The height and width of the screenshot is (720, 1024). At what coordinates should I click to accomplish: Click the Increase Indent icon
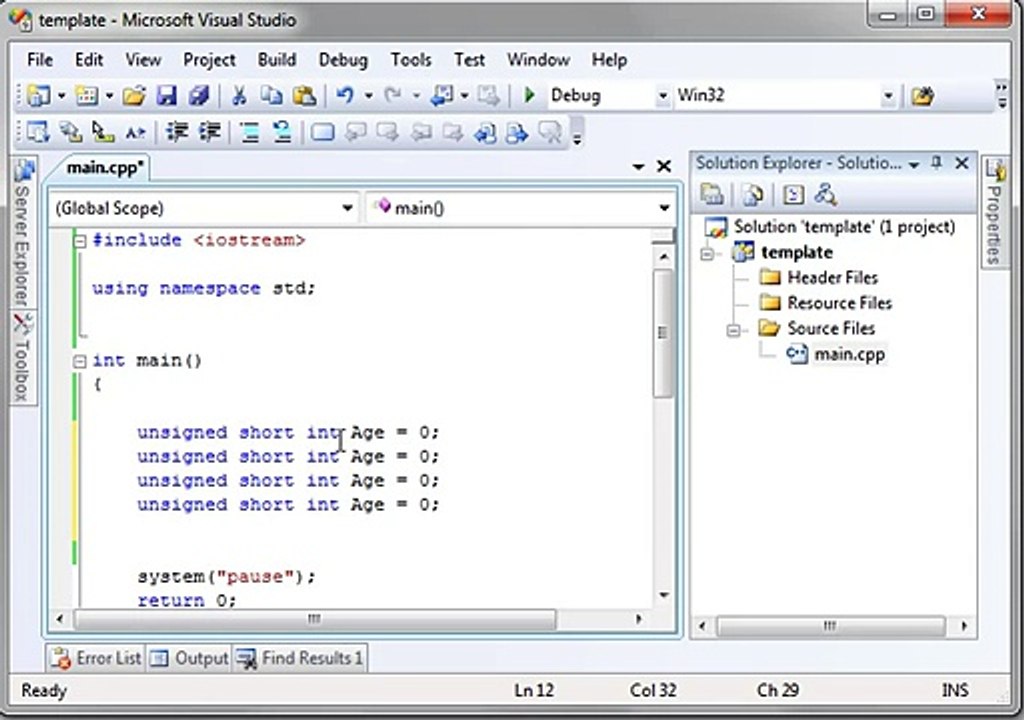(x=210, y=133)
